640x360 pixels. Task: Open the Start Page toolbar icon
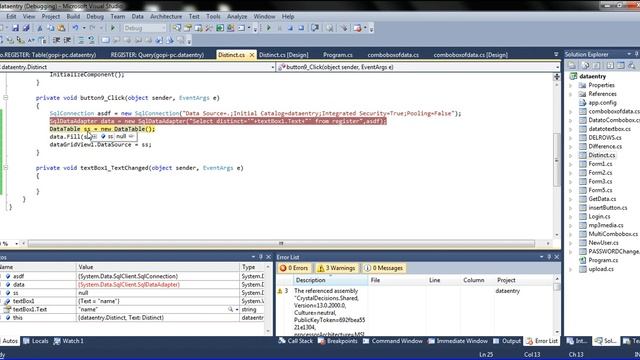(220, 28)
